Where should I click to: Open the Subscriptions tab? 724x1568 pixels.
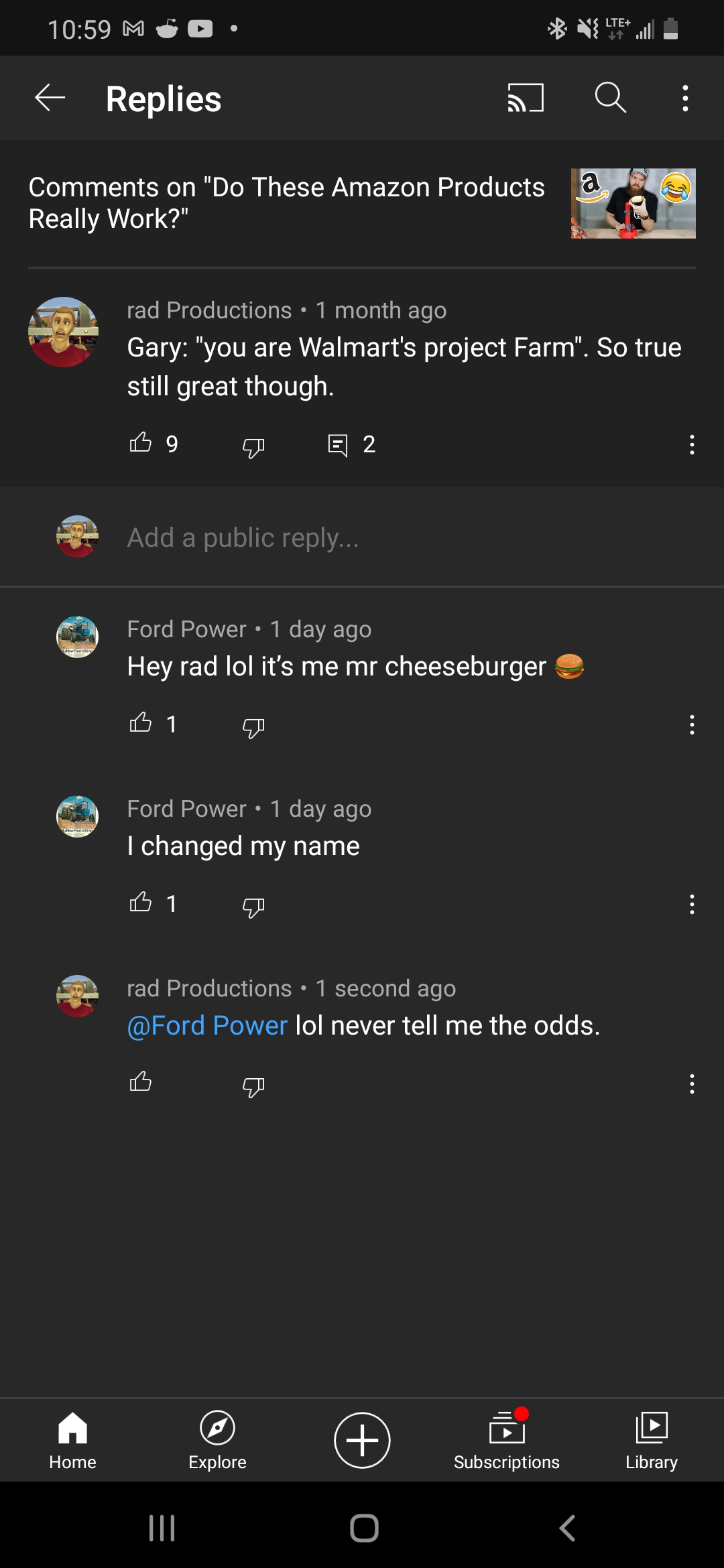[507, 1440]
